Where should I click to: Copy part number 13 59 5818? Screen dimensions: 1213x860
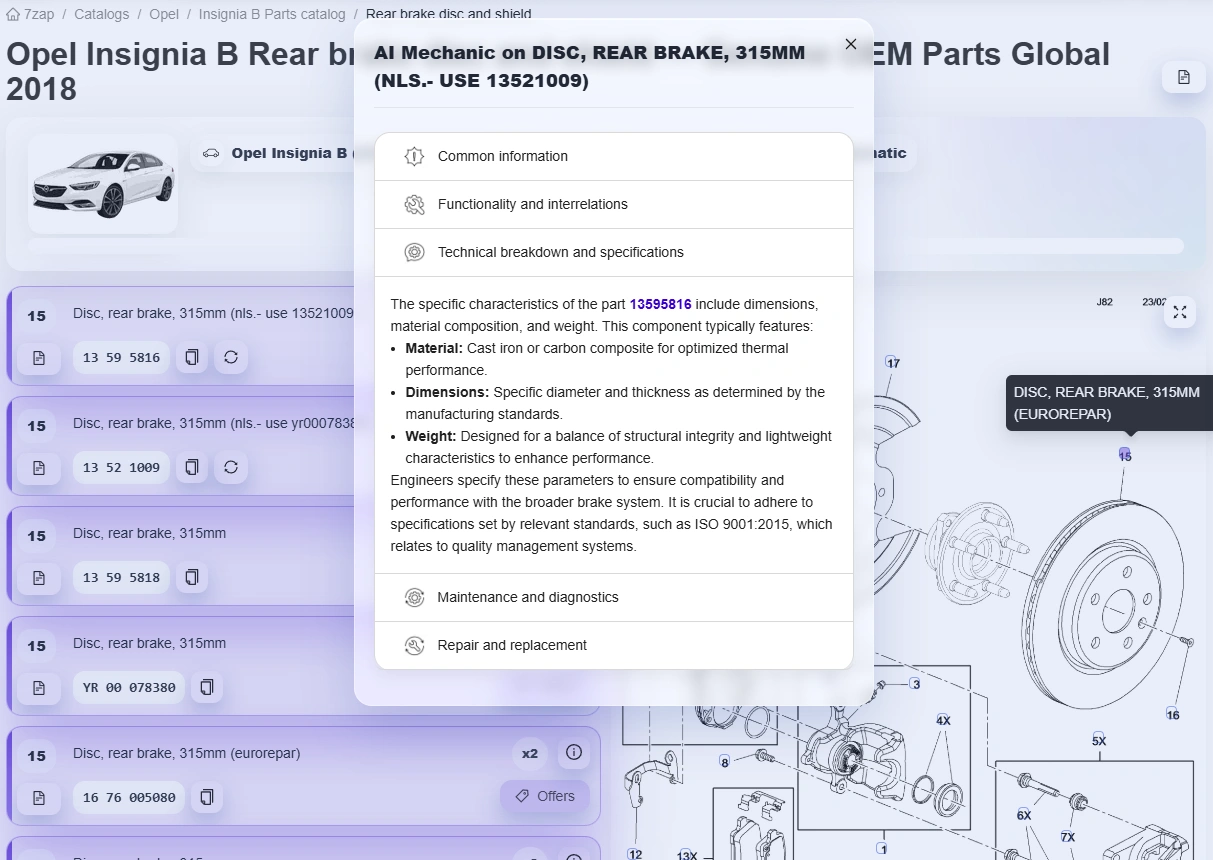pyautogui.click(x=192, y=577)
